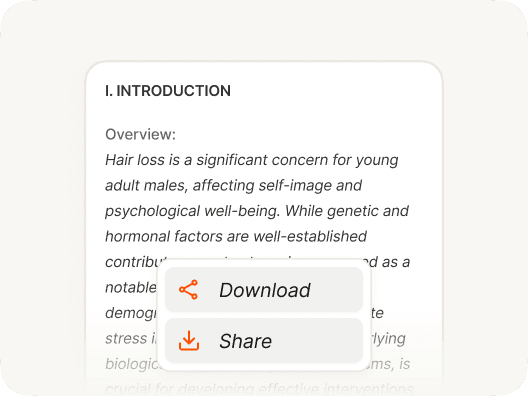Click the word Share in the menu
The height and width of the screenshot is (396, 528).
(245, 341)
